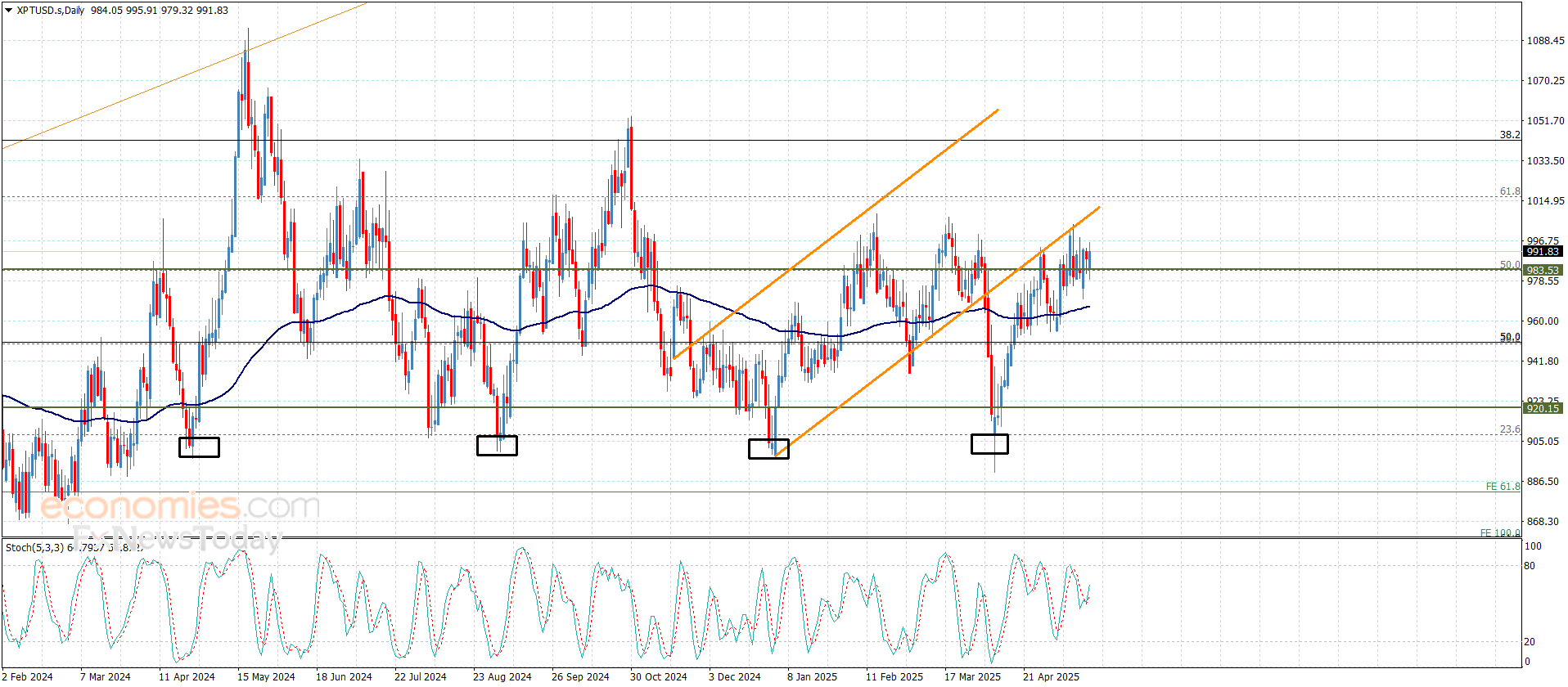This screenshot has width=1568, height=687.
Task: Click the 1088.45 price axis label
Action: coord(1545,41)
